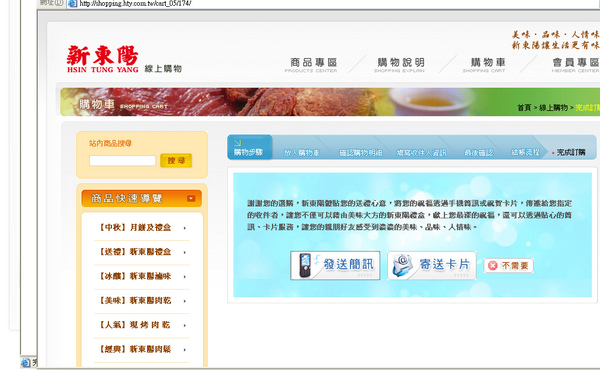Click the envelope icon on the 寄送卡片 button
Viewport: 600px width, 370px height.
(x=402, y=265)
